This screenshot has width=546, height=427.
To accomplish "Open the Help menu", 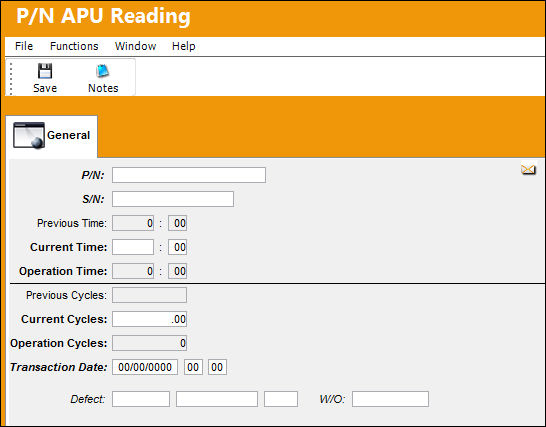I will 184,46.
